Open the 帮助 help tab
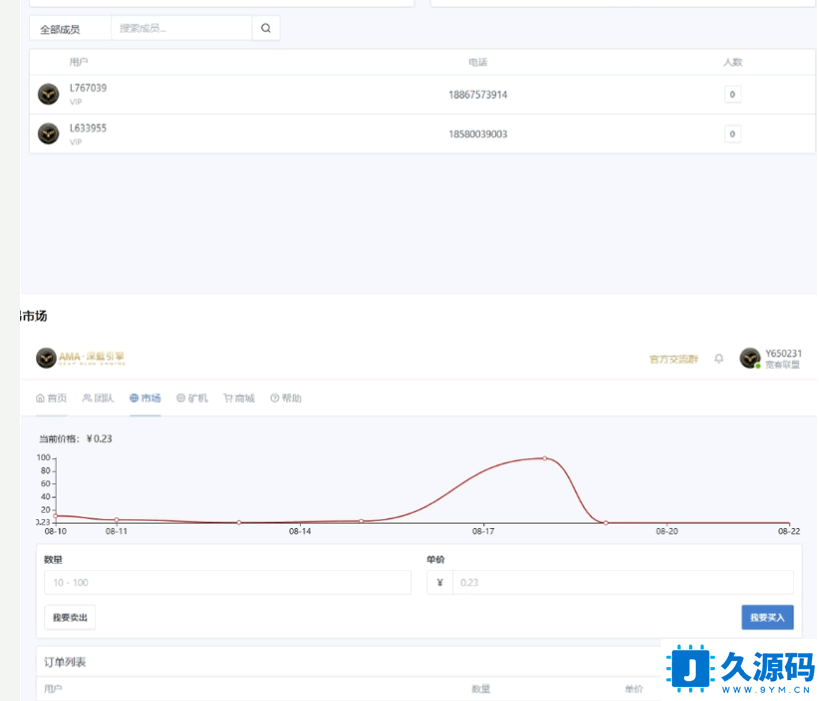The height and width of the screenshot is (701, 819). [x=286, y=398]
